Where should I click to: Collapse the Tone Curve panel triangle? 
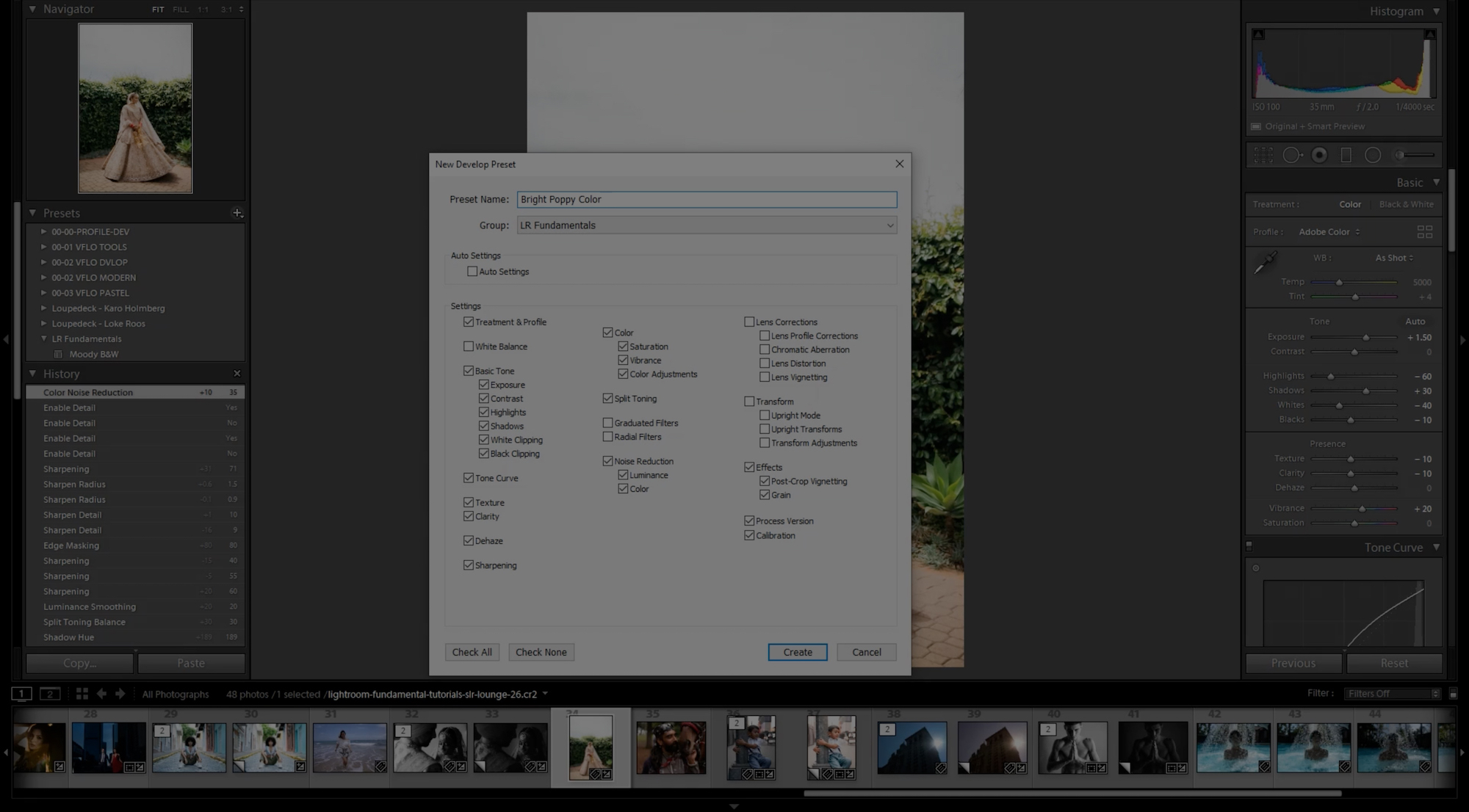pos(1436,547)
